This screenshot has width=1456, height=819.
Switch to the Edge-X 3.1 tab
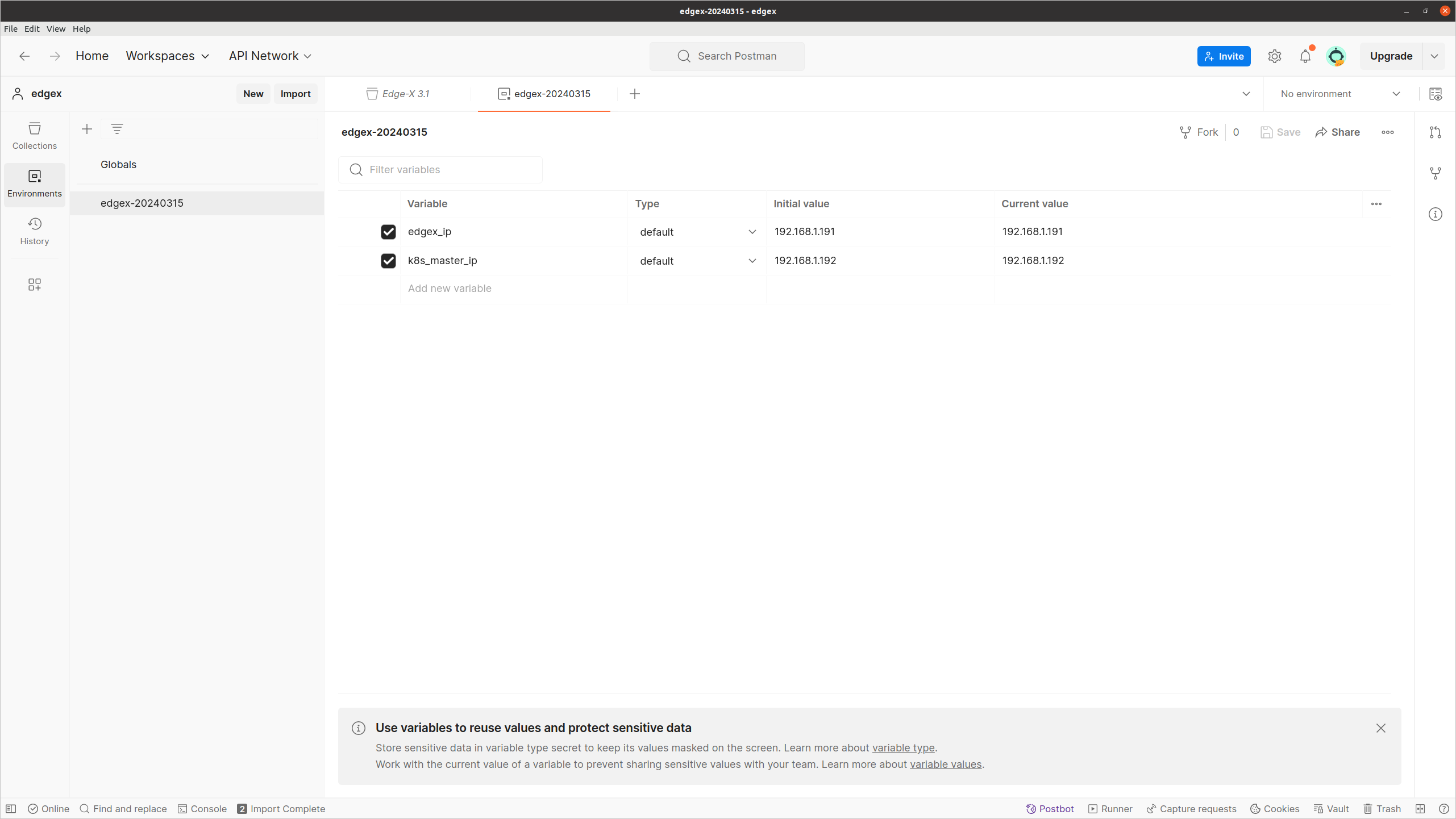pyautogui.click(x=398, y=94)
